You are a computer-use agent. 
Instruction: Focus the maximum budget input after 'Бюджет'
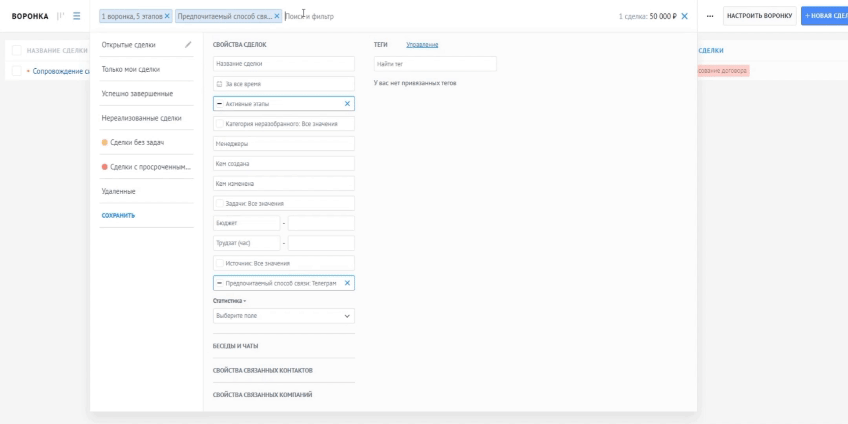(x=321, y=223)
